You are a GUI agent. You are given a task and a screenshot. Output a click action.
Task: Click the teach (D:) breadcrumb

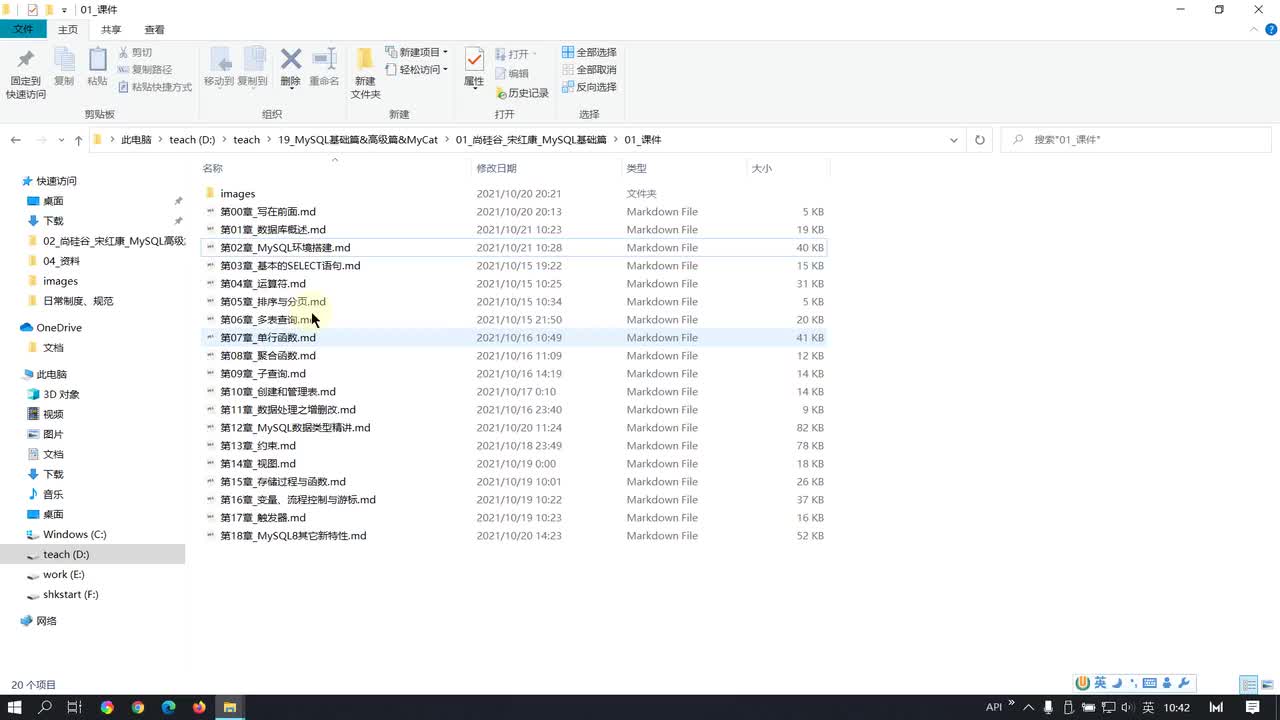click(x=192, y=140)
